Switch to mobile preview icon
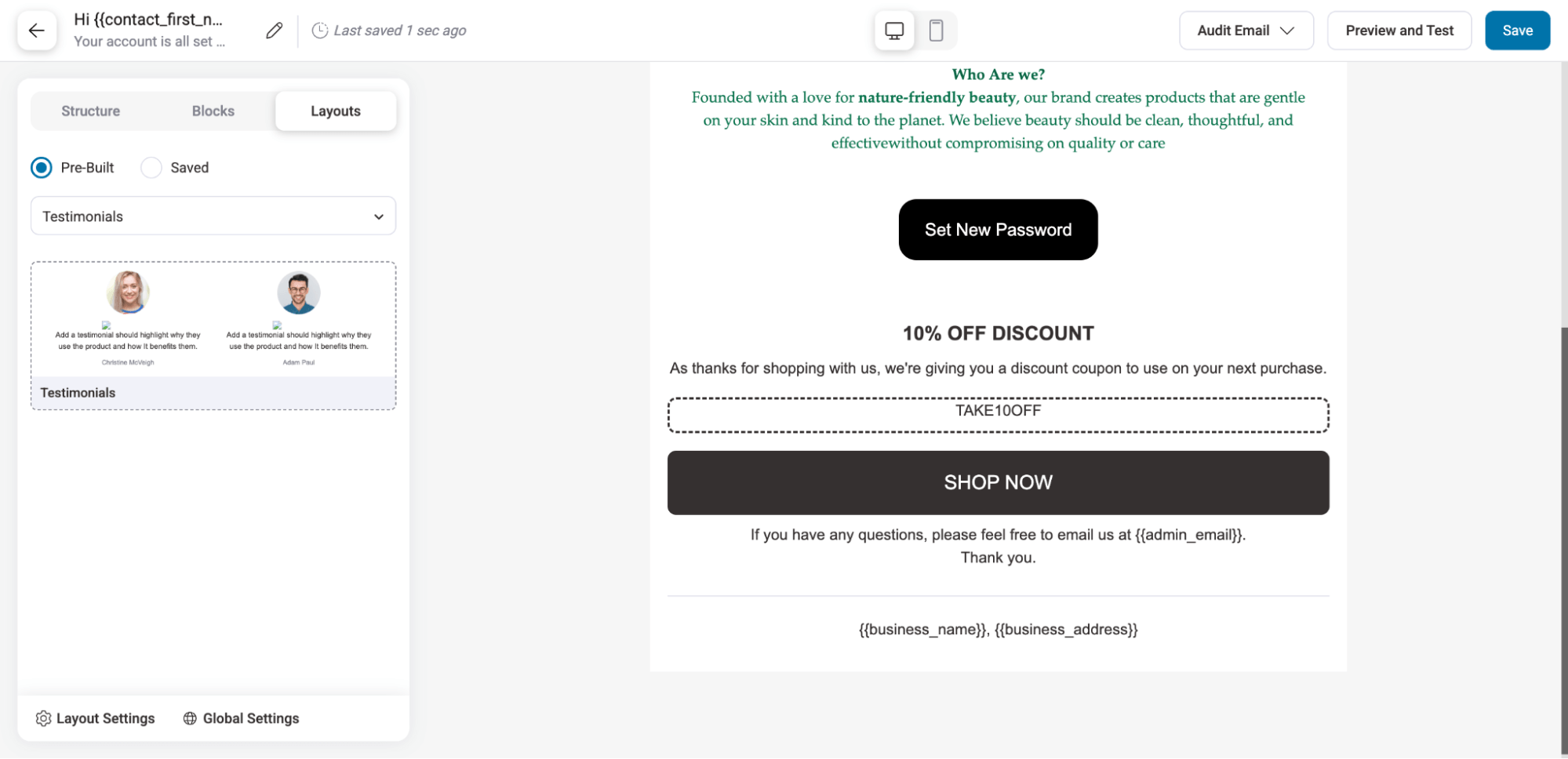Viewport: 1568px width, 759px height. (x=936, y=31)
